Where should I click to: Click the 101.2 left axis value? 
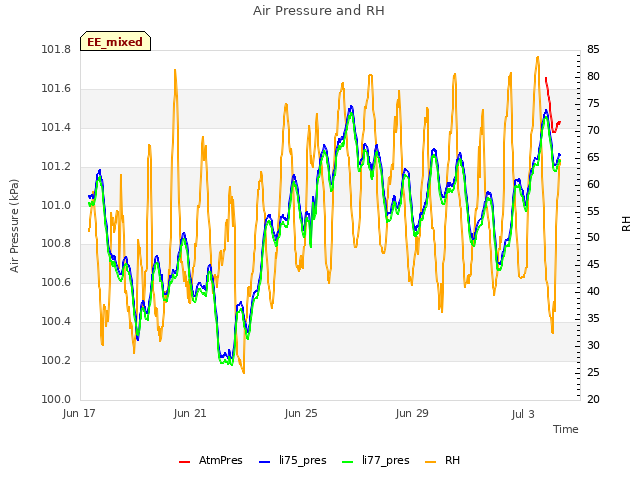coord(56,167)
